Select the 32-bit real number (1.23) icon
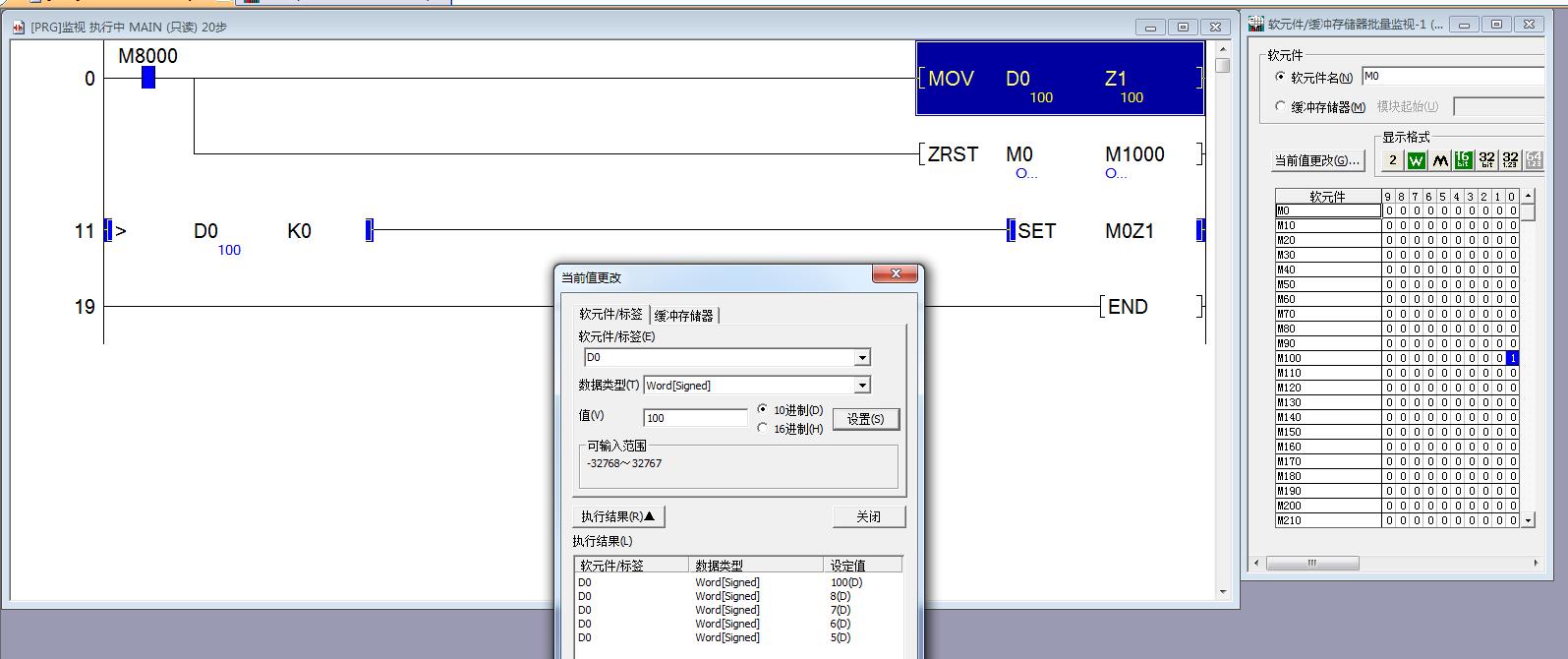The height and width of the screenshot is (659, 1568). (x=1510, y=160)
